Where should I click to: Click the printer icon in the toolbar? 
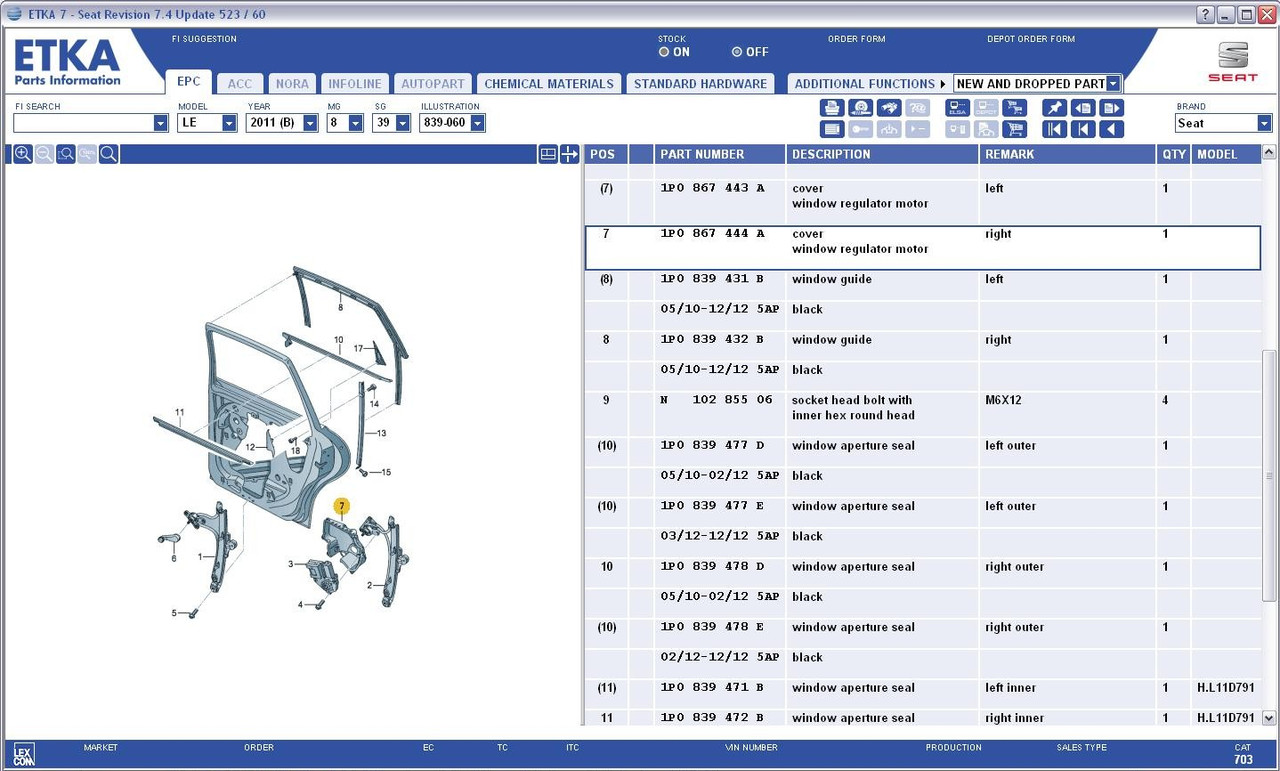tap(832, 108)
